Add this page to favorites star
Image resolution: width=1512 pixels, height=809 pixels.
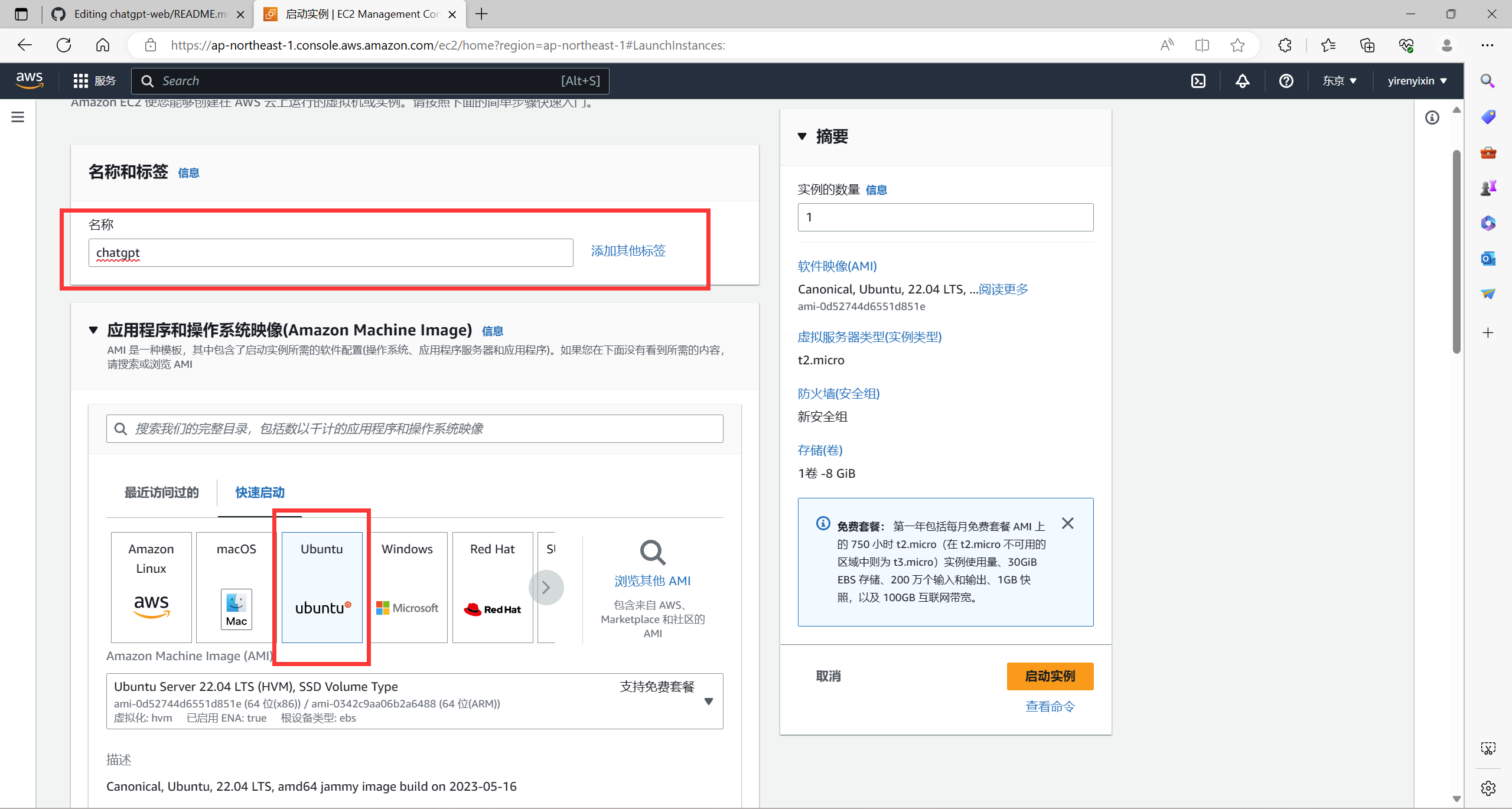[1237, 45]
